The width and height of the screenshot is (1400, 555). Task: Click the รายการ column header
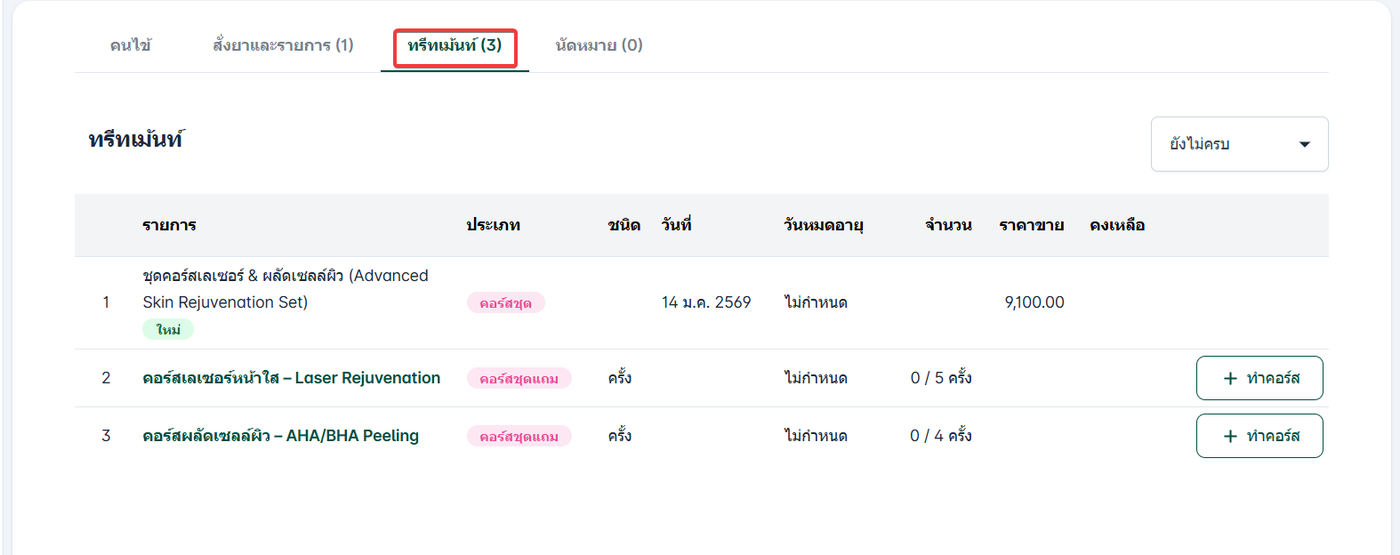[x=169, y=225]
